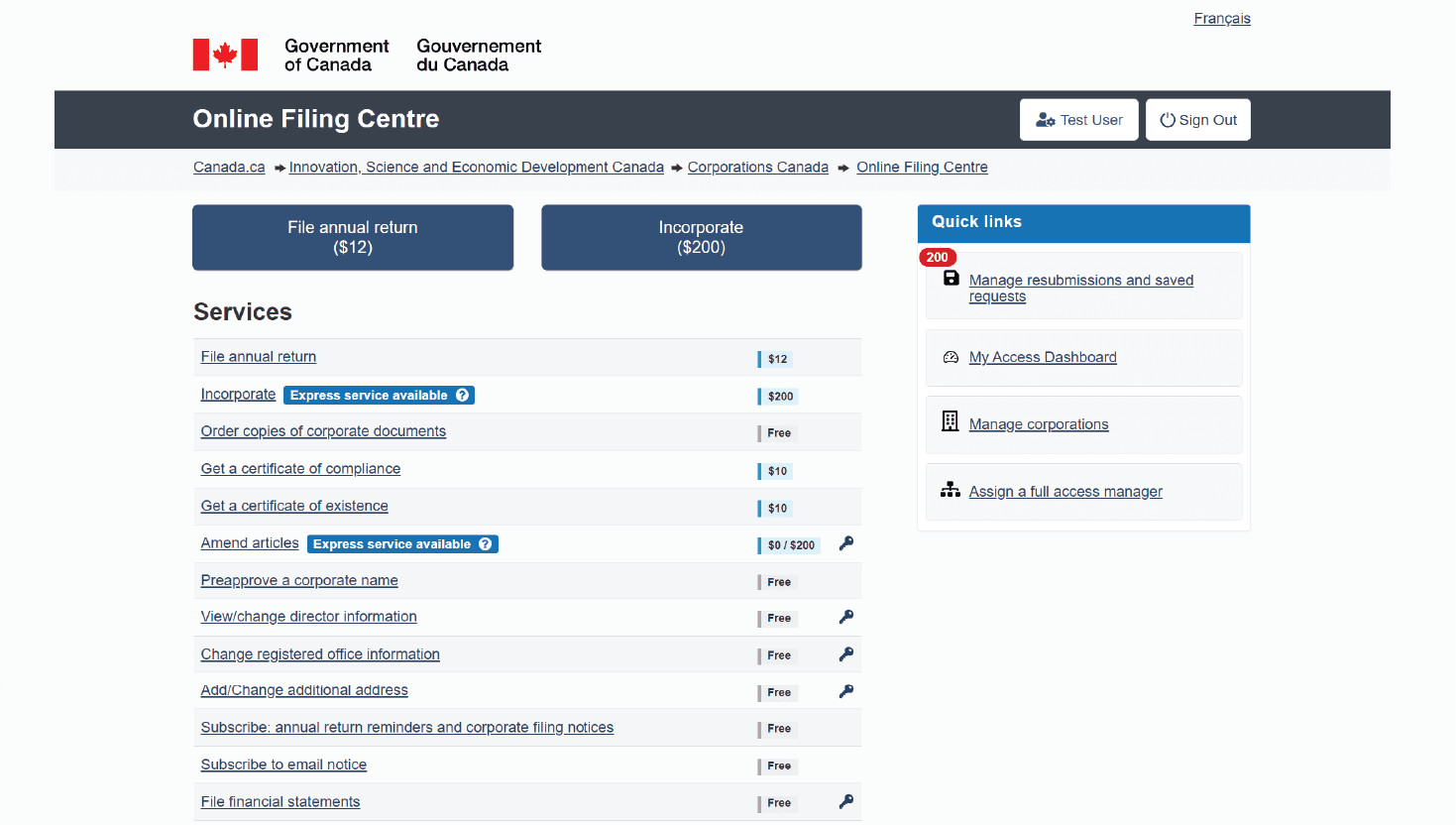Click the hierarchy icon beside Assign a full access manager

coord(950,489)
